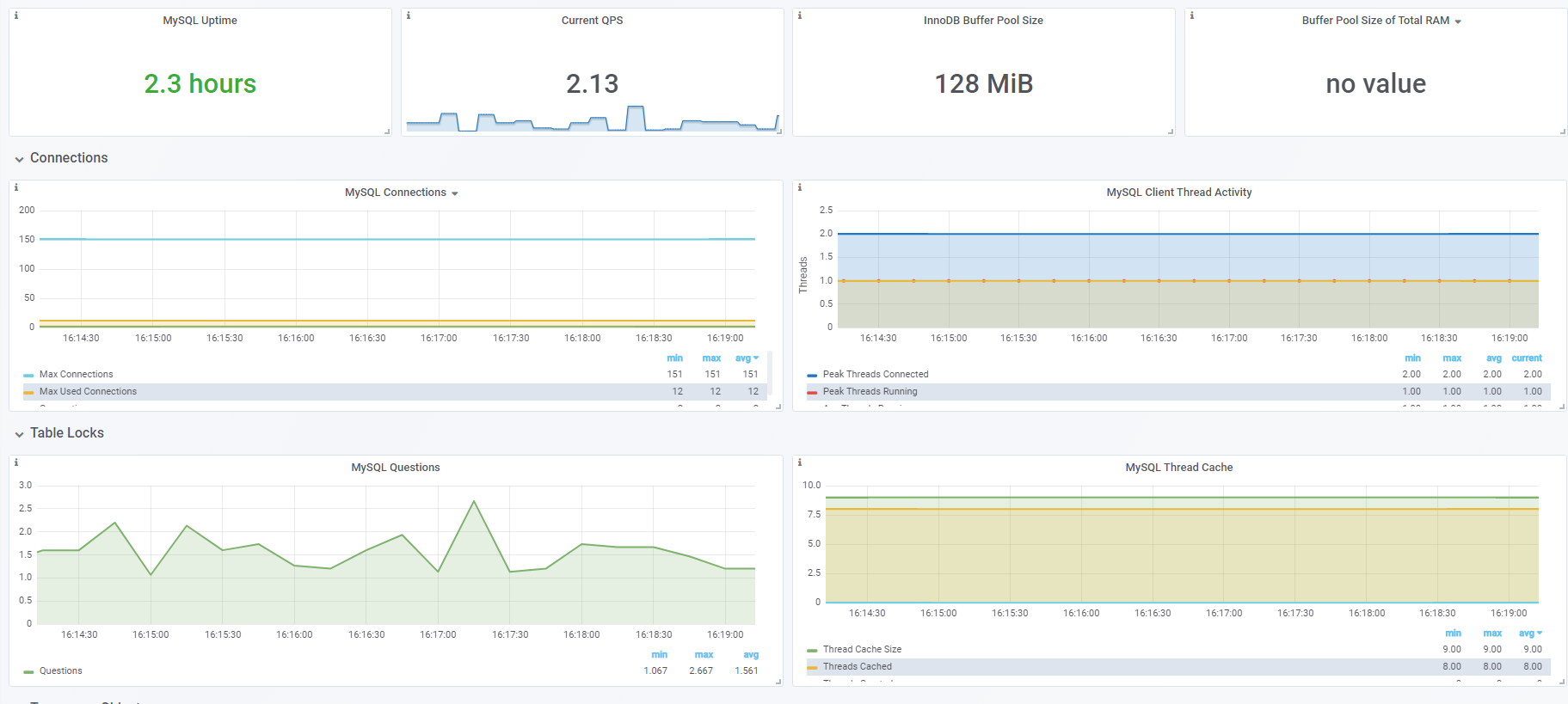
Task: Click the Max Used Connections color swatch
Action: [28, 393]
